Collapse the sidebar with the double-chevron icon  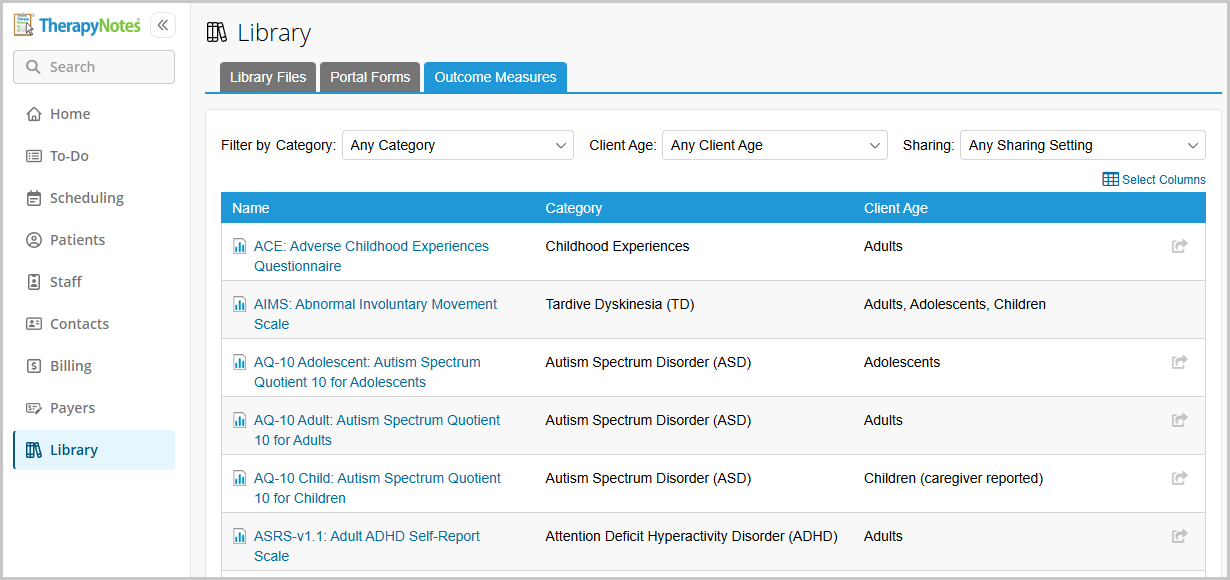[x=162, y=26]
